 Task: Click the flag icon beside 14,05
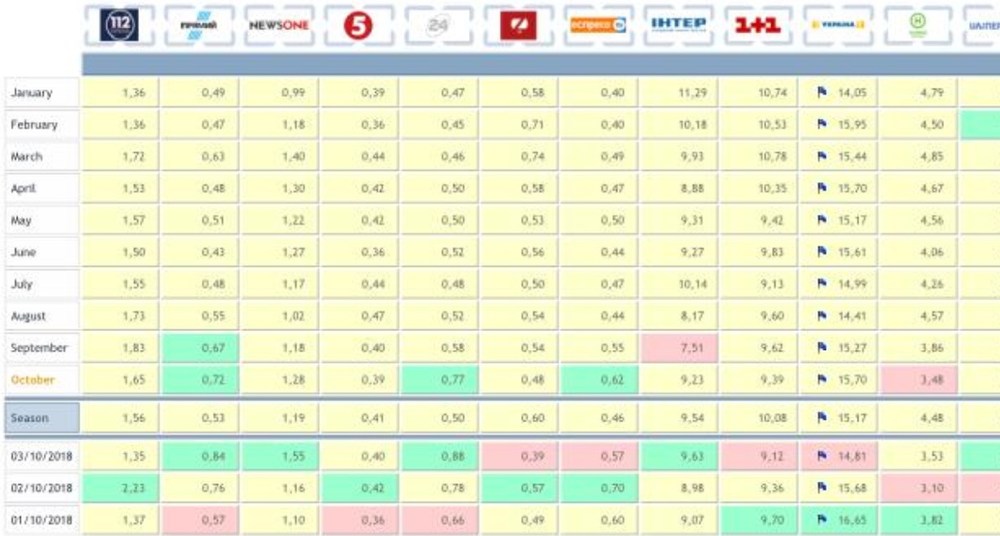[x=821, y=93]
